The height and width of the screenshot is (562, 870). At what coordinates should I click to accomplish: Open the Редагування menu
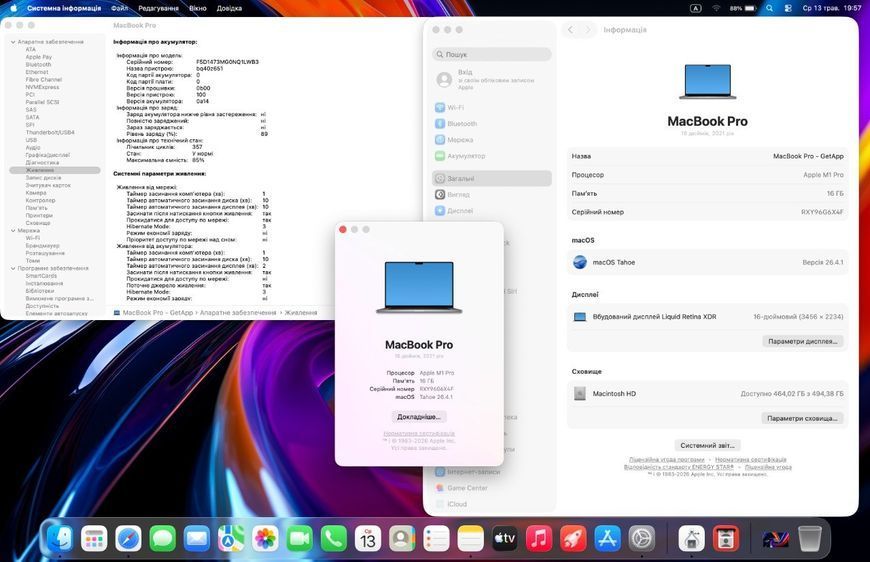point(159,8)
